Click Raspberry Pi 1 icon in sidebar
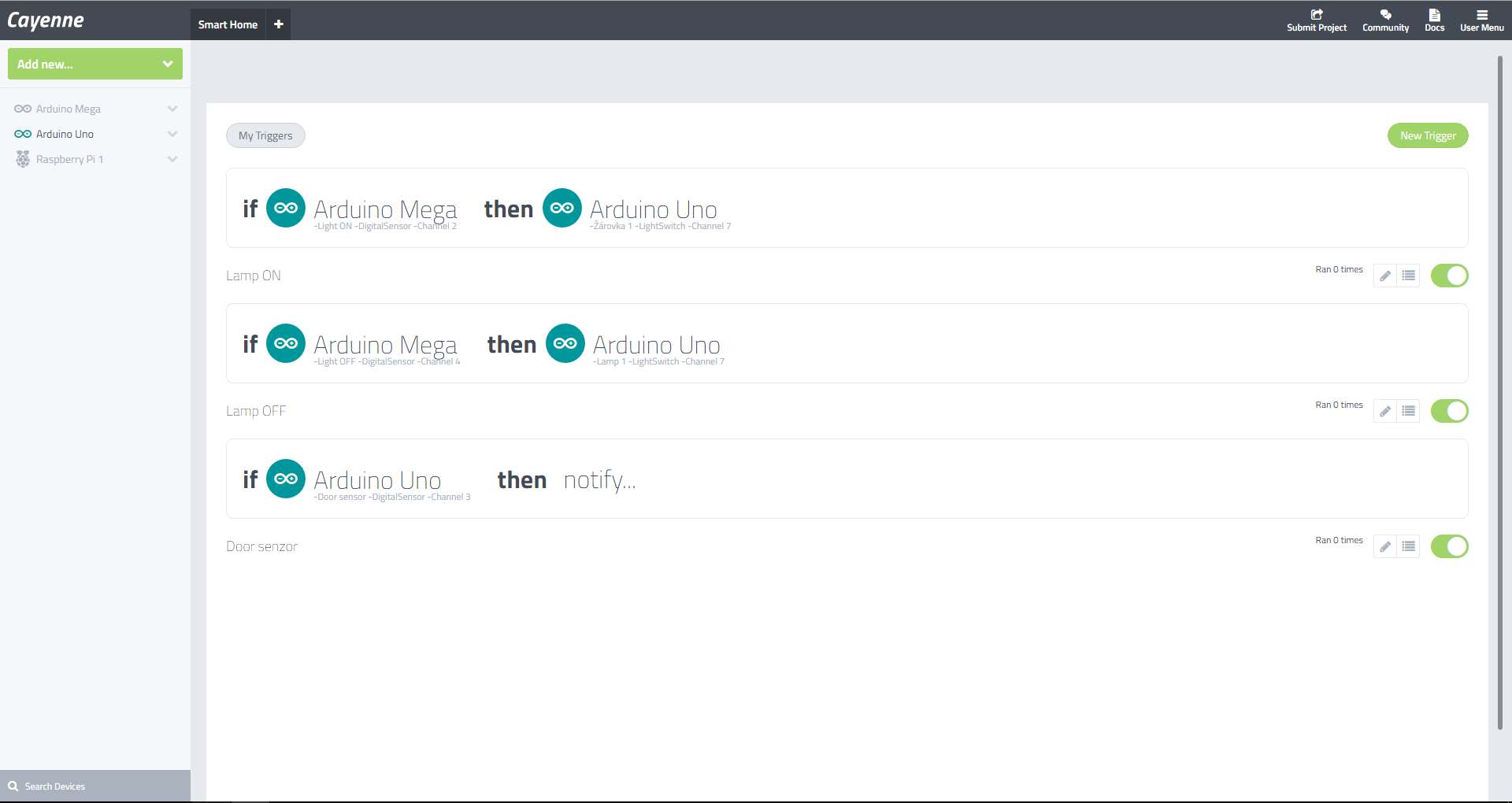 tap(23, 159)
